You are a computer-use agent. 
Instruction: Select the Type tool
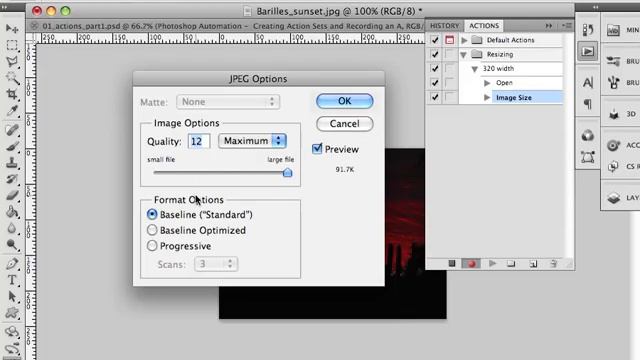pos(12,280)
